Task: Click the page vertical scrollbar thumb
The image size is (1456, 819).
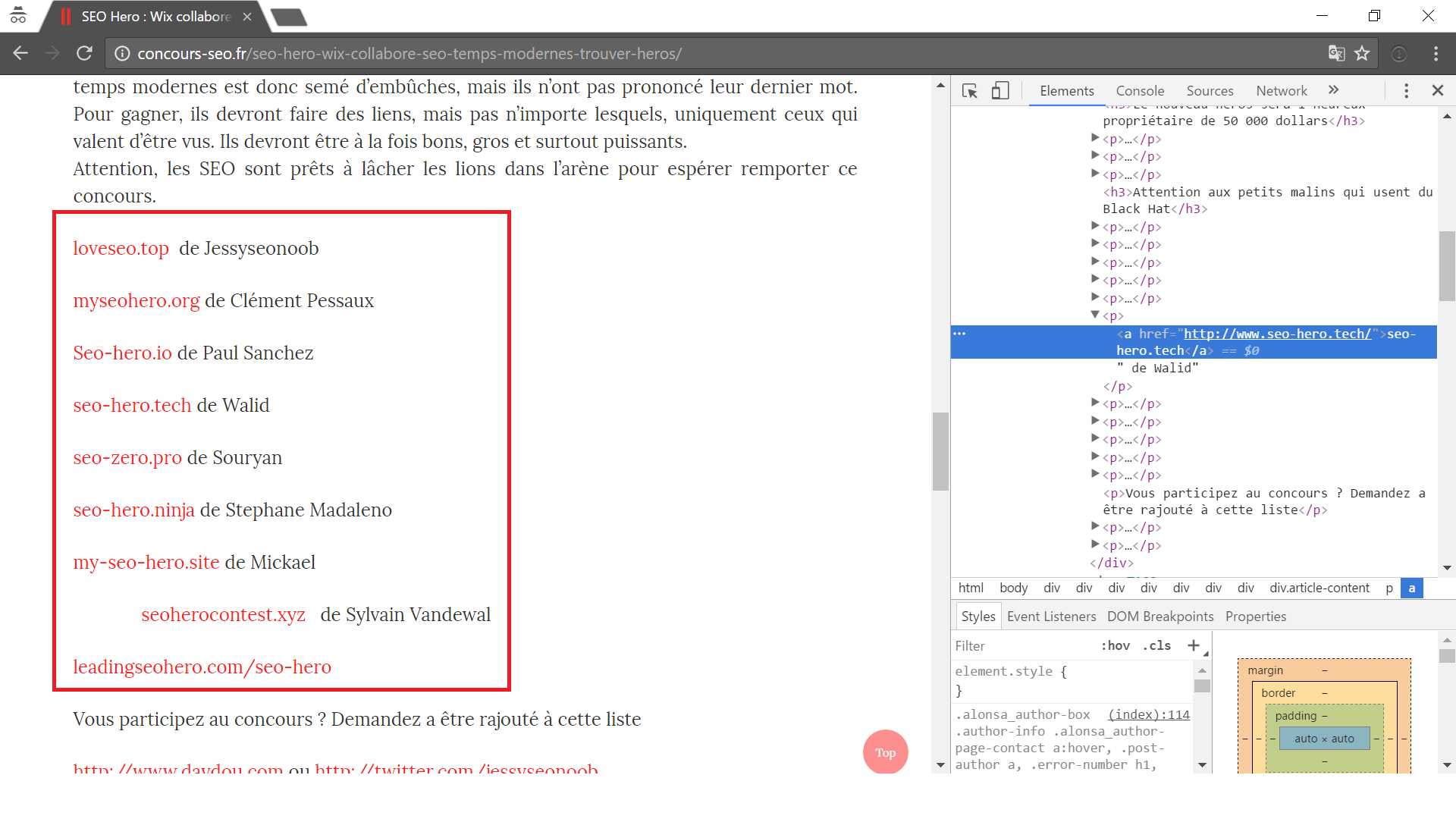Action: point(940,451)
